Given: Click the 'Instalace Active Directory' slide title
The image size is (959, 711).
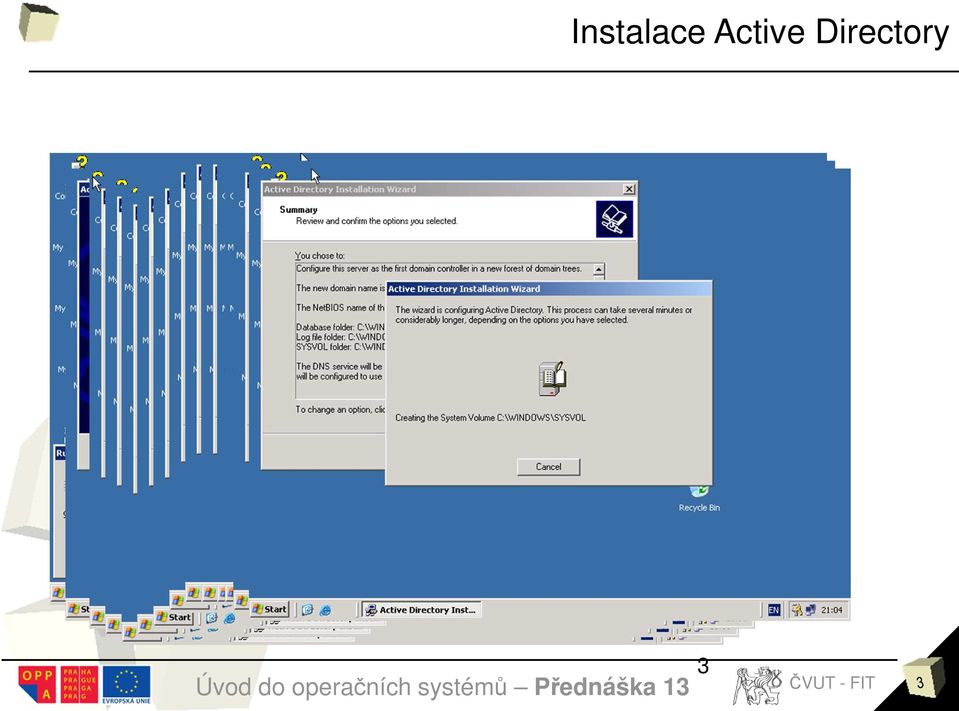Looking at the screenshot, I should coord(760,32).
